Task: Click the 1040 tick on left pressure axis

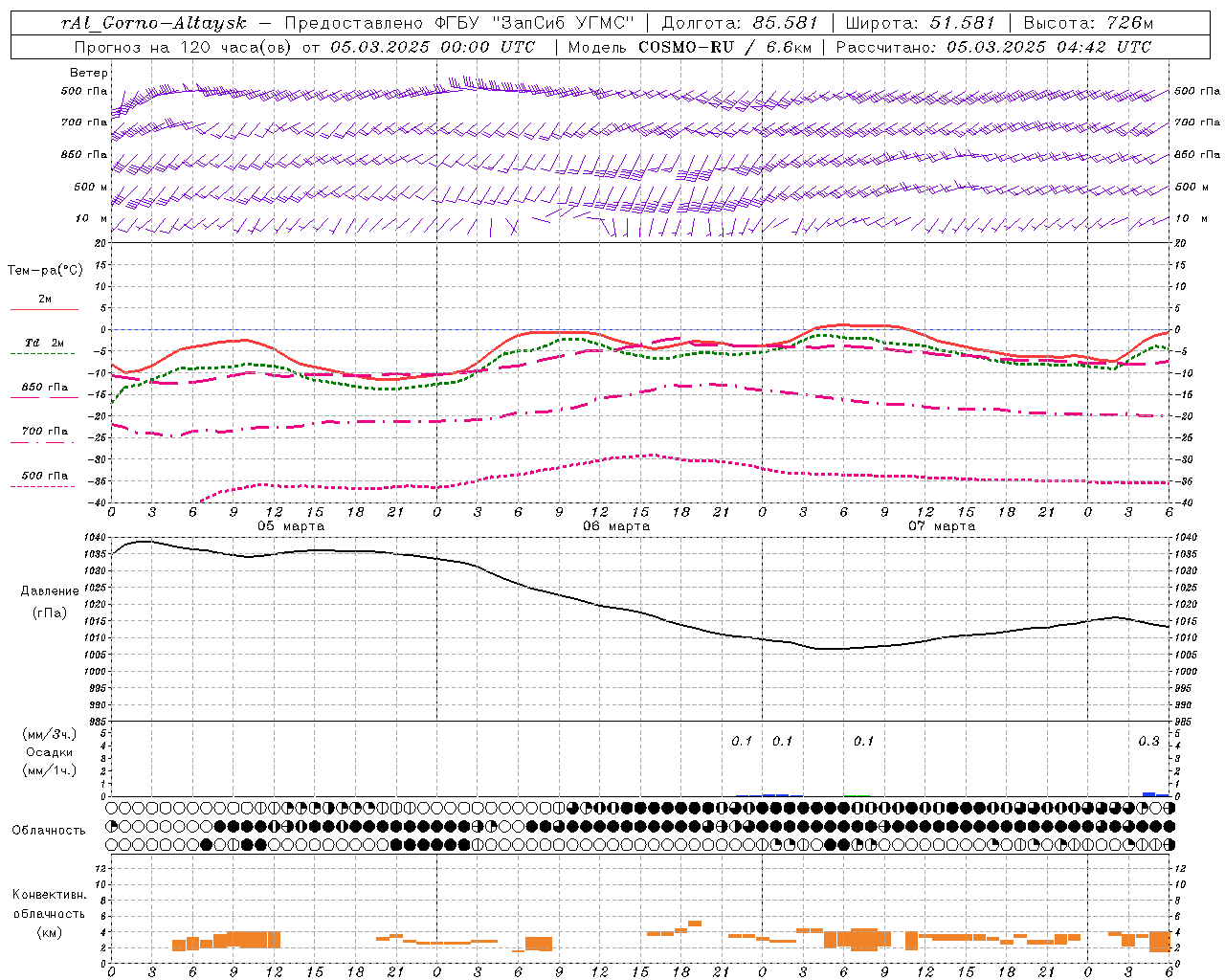Action: (93, 538)
